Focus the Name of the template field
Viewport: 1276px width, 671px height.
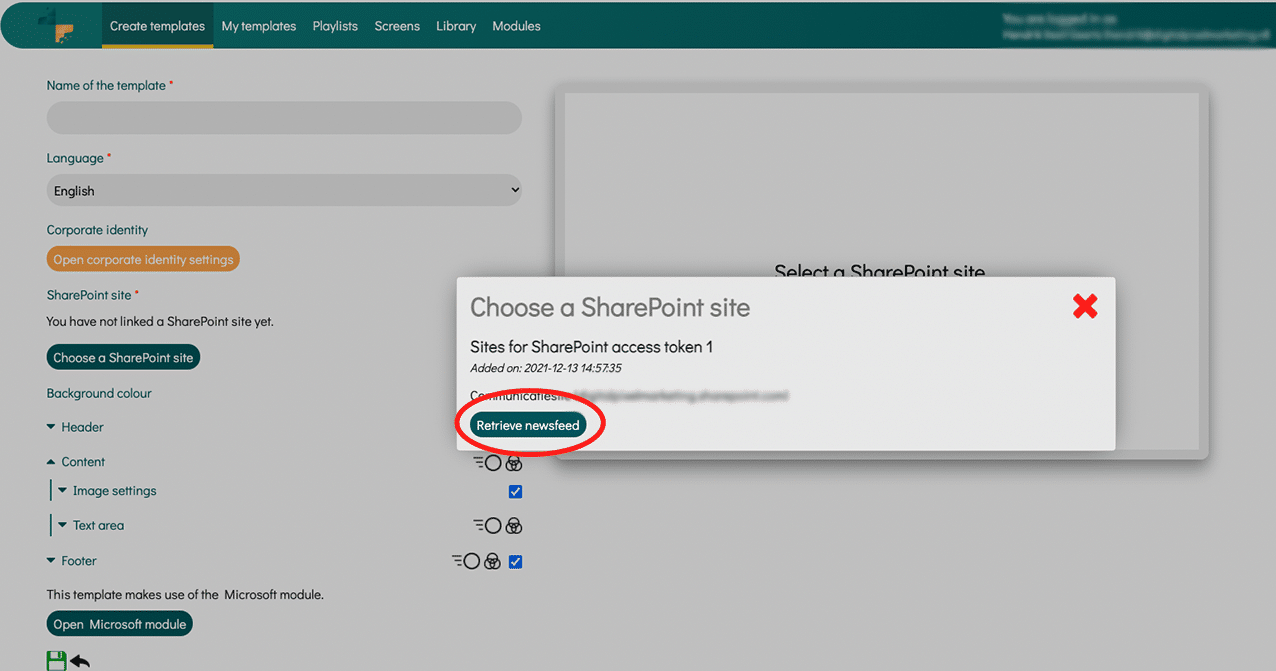284,118
